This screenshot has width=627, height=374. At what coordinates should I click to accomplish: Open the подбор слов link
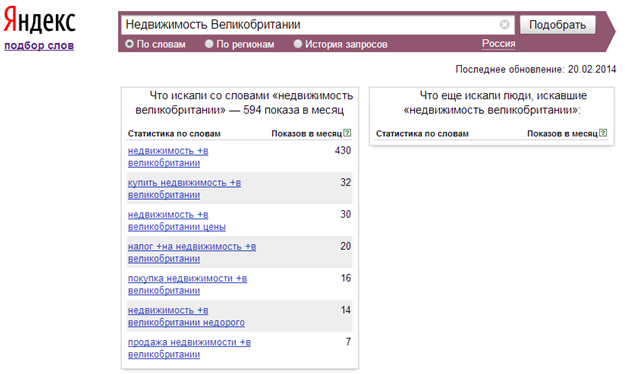click(39, 46)
